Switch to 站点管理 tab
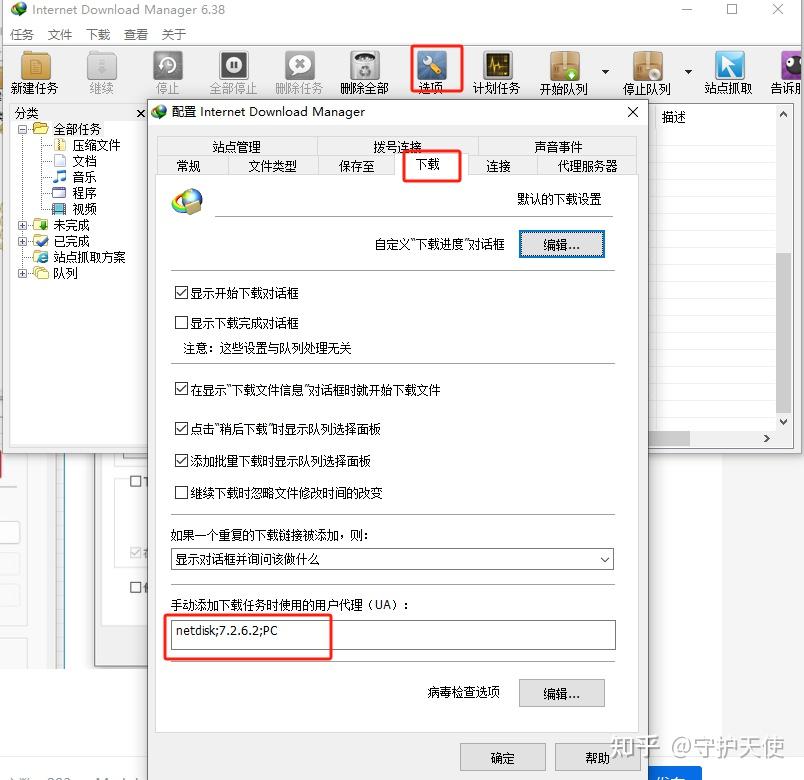 pyautogui.click(x=237, y=147)
